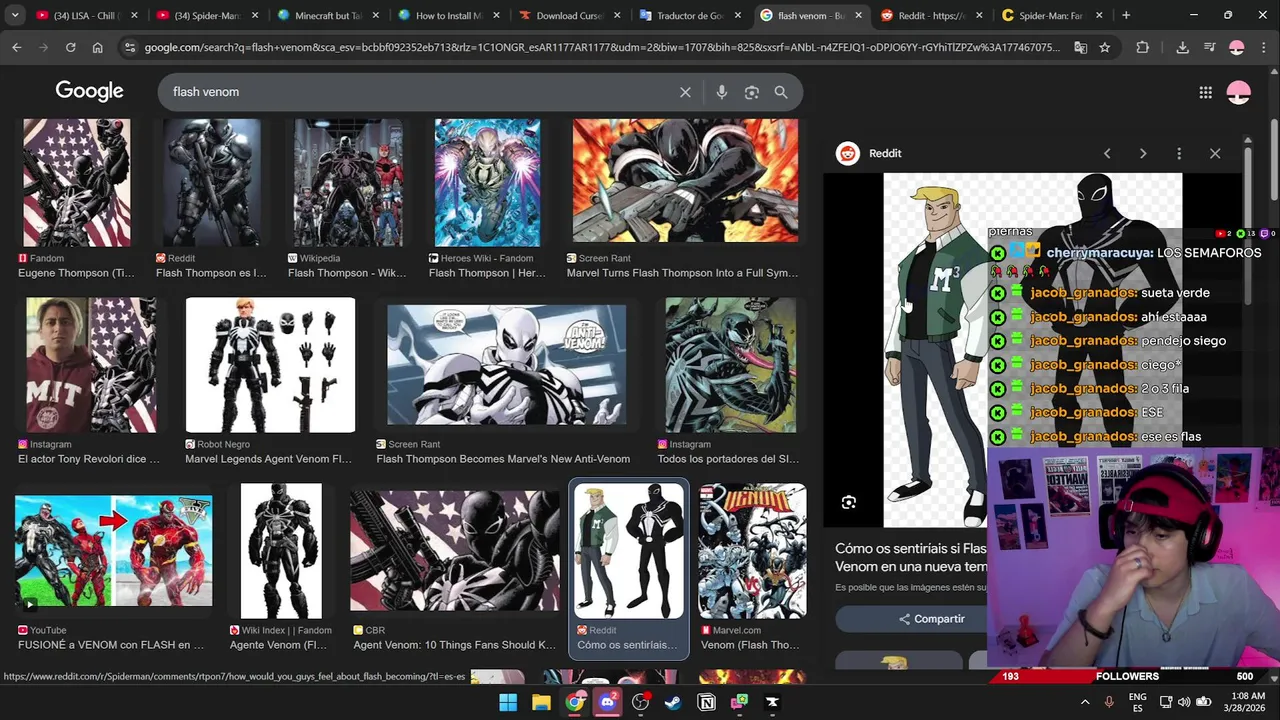
Task: Open Discord from the taskbar
Action: pos(607,702)
